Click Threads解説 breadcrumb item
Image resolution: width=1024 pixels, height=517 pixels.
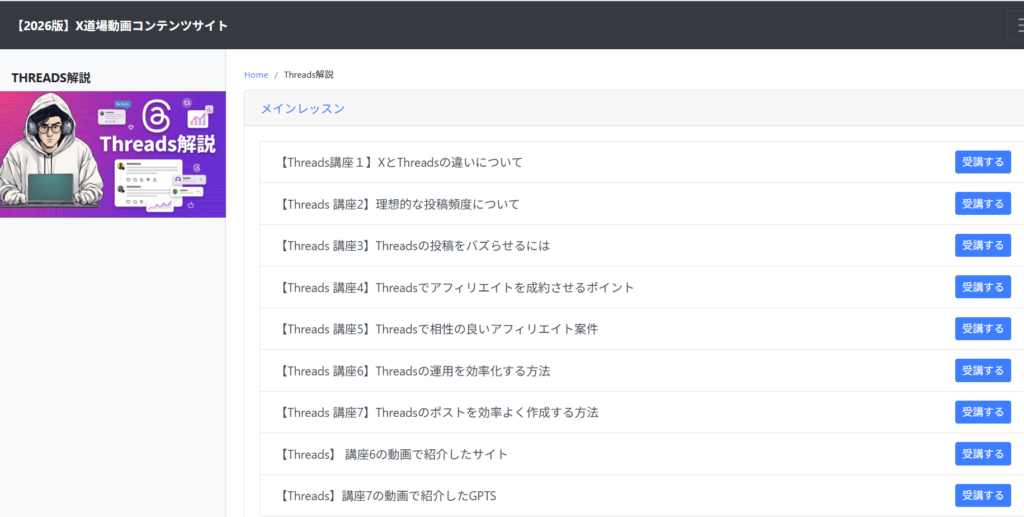coord(308,75)
